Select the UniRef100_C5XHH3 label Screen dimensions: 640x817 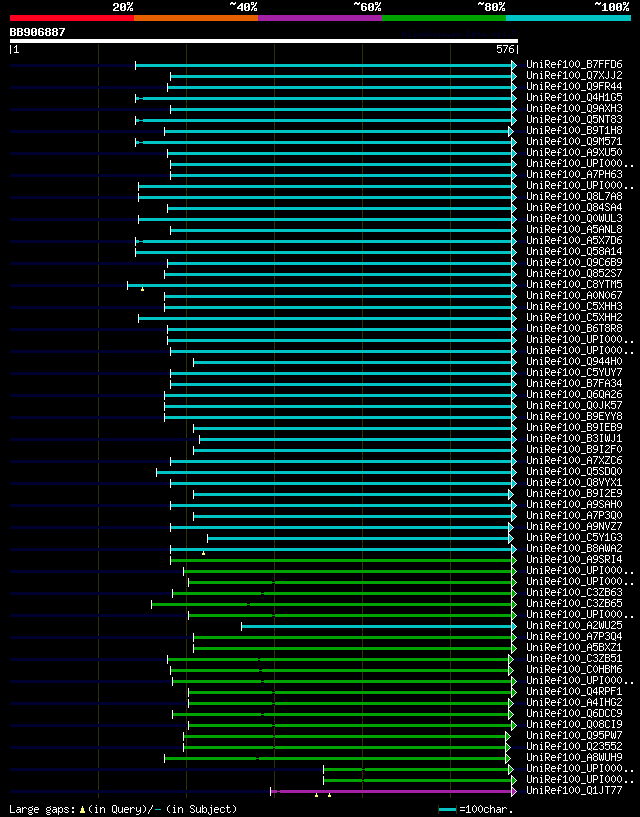point(574,306)
